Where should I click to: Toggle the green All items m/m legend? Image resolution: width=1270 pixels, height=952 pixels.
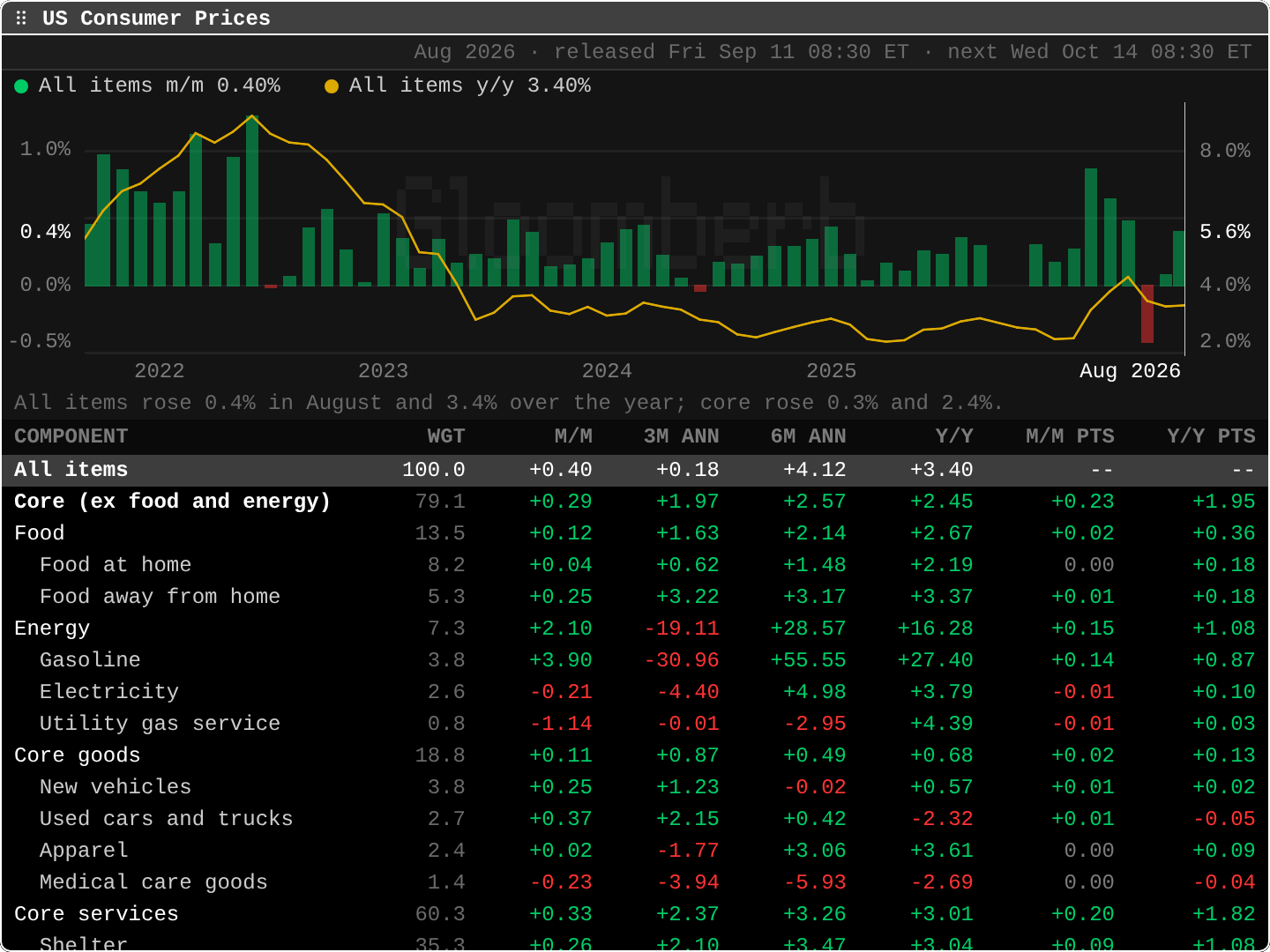point(148,86)
